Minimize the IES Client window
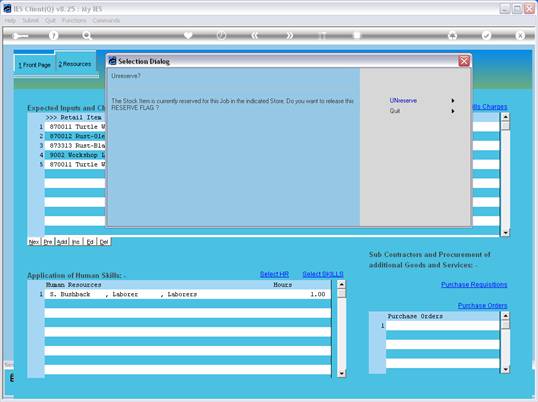This screenshot has height=402, width=538. coord(504,9)
